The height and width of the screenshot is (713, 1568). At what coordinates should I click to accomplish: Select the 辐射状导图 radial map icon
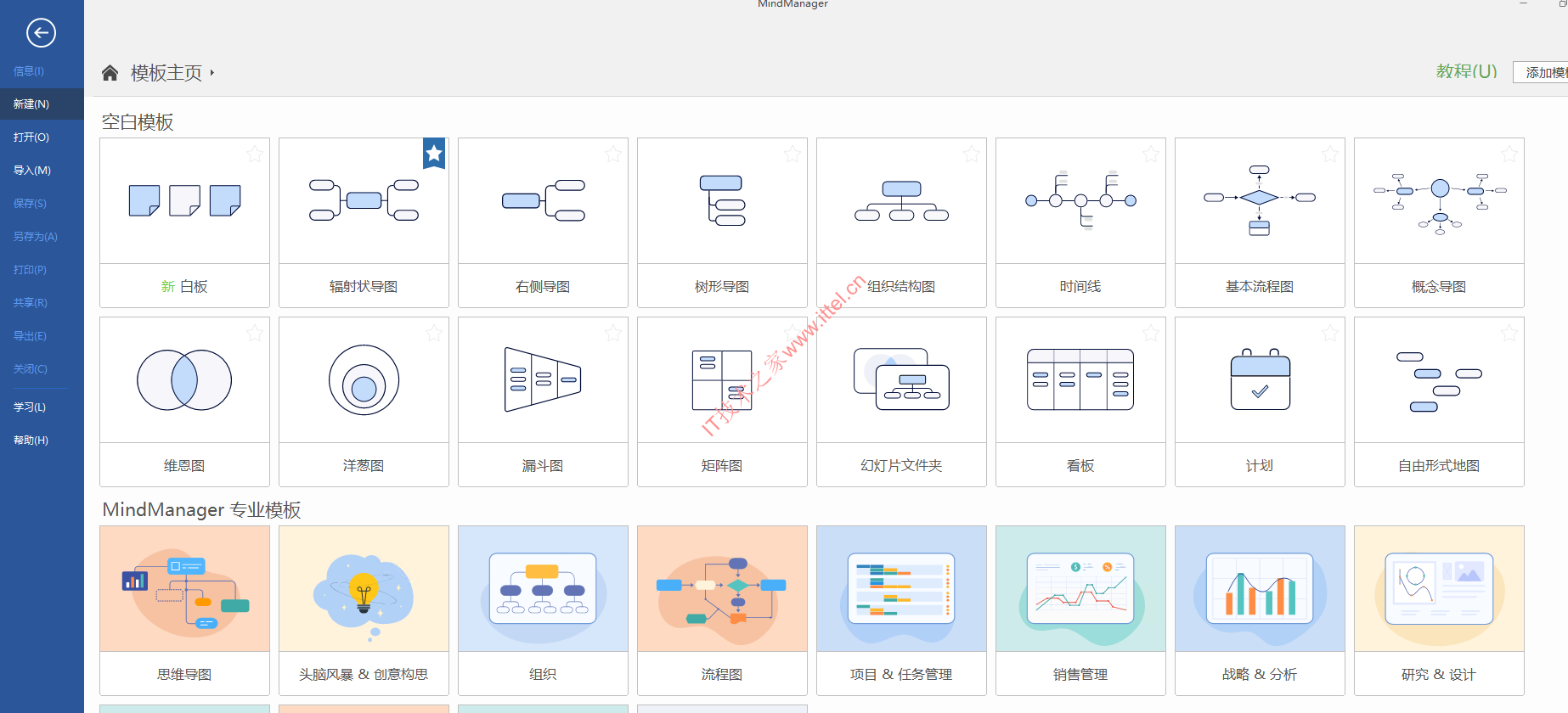click(x=364, y=200)
